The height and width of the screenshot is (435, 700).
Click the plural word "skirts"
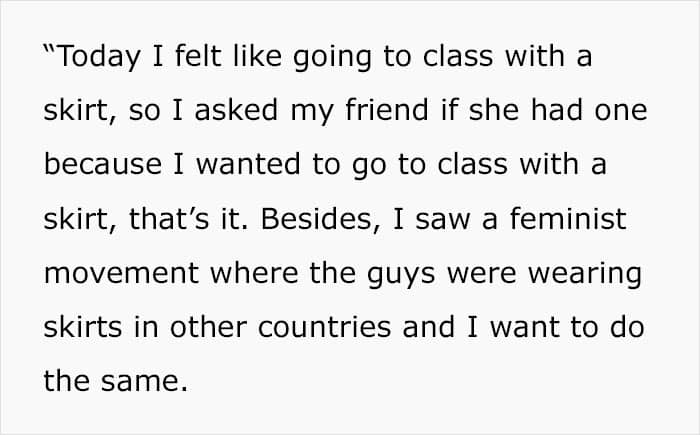83,327
